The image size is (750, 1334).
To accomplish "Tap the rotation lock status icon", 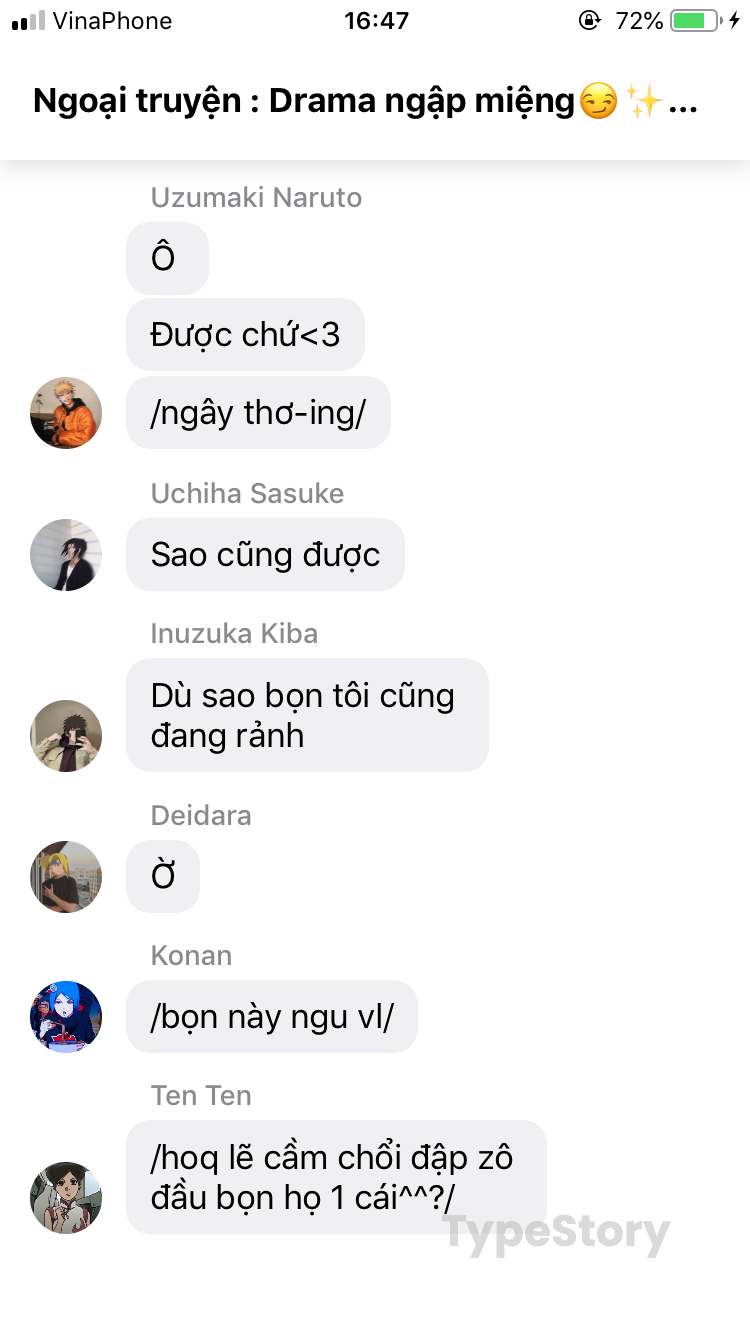I will (590, 20).
